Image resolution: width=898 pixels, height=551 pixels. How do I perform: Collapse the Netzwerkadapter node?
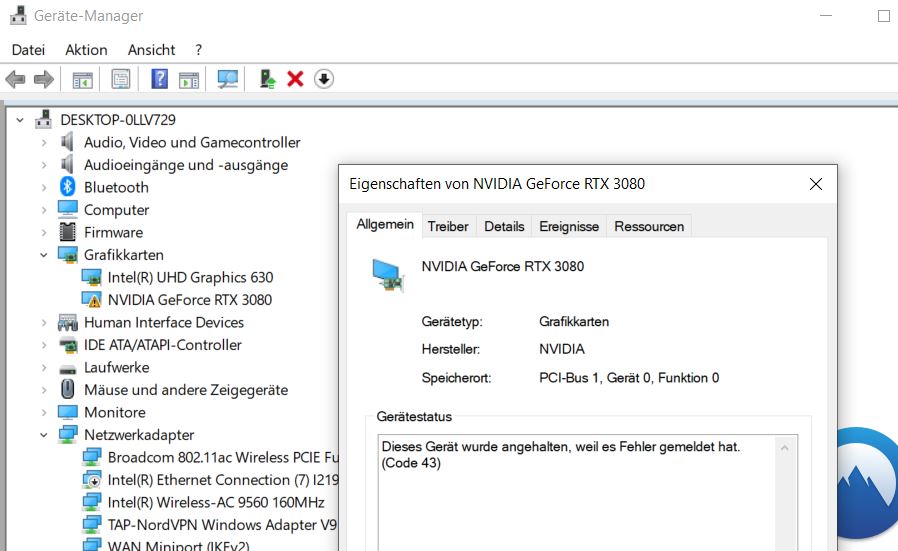pyautogui.click(x=44, y=435)
